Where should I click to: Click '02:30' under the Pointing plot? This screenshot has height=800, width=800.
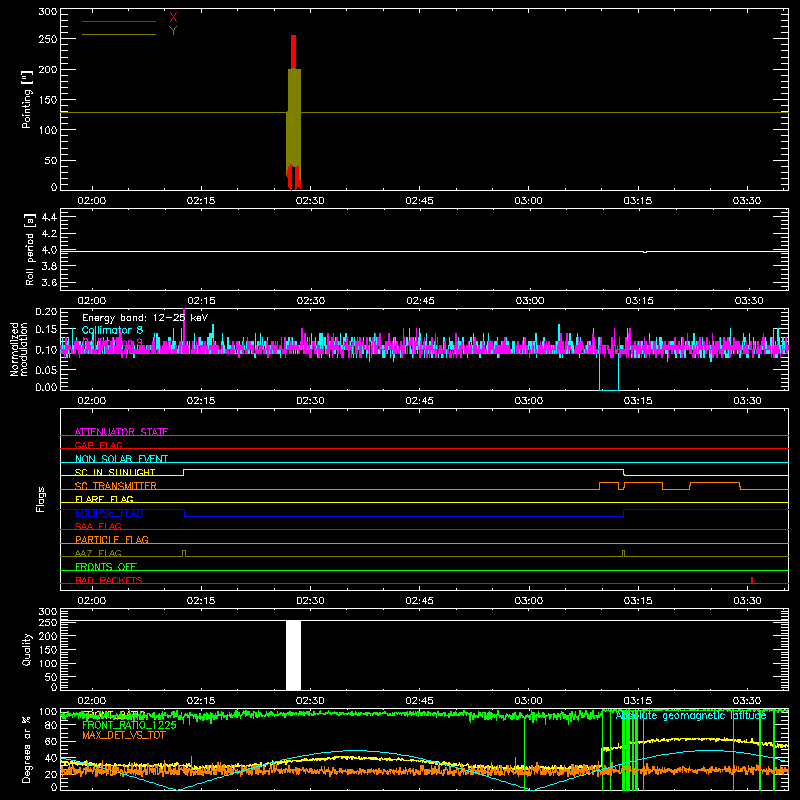click(x=310, y=201)
